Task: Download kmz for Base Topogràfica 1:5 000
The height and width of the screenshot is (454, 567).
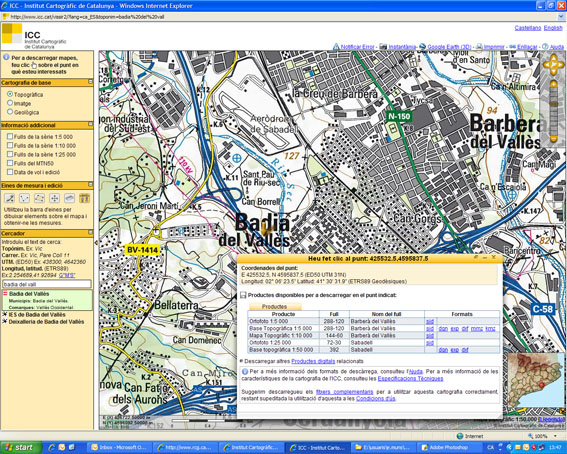Action: click(x=490, y=329)
